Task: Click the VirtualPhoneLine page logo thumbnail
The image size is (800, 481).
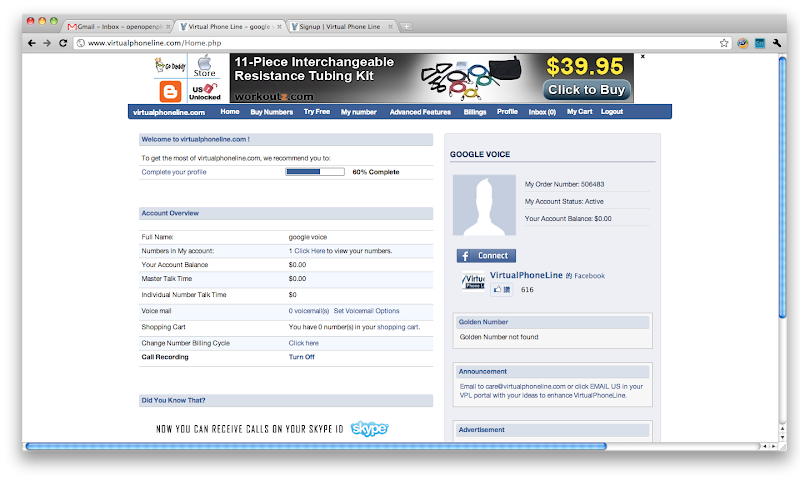Action: click(473, 281)
